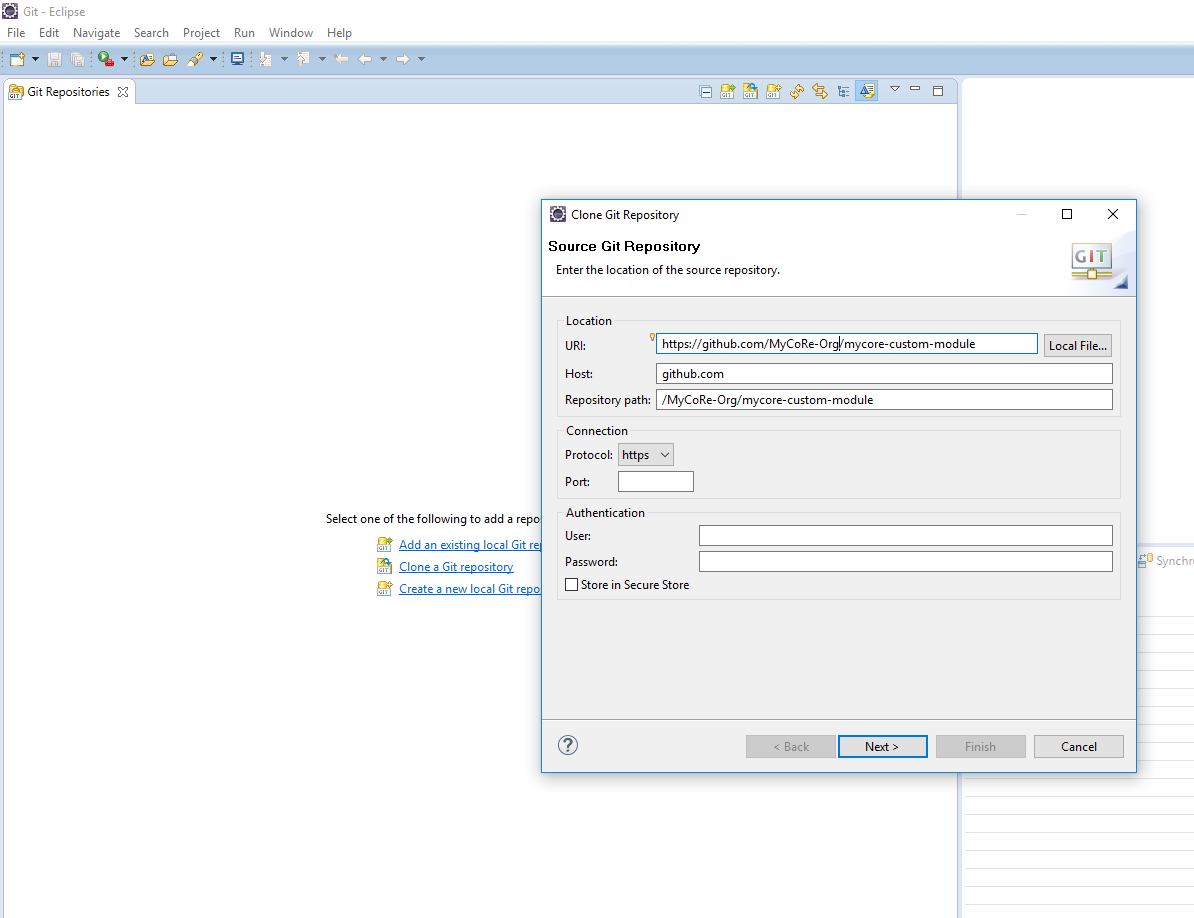This screenshot has height=918, width=1194.
Task: Minimize the Git Repositories view panel
Action: 915,89
